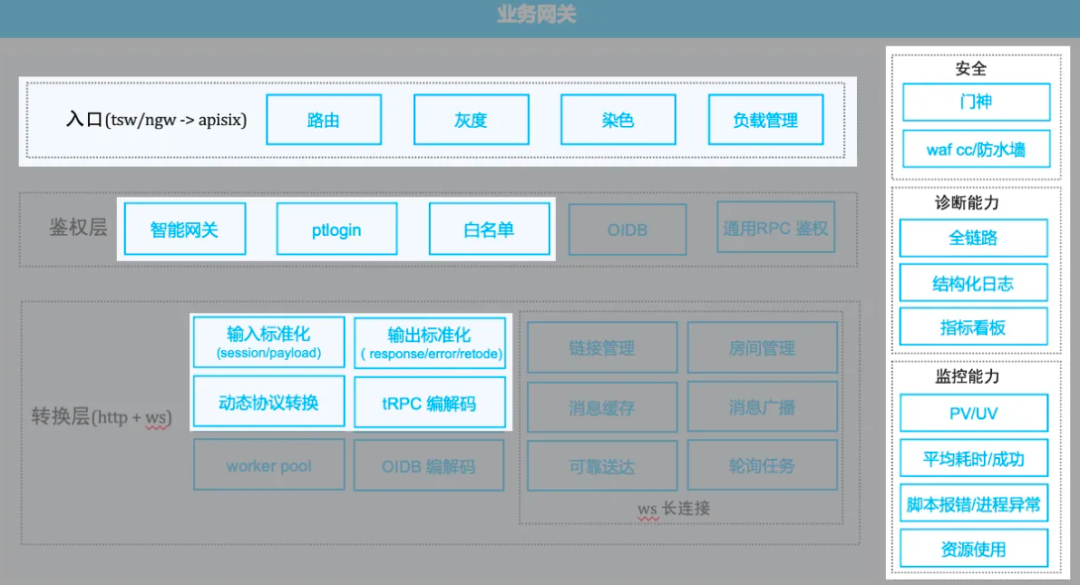Click the 结构化日志 box

tap(973, 283)
